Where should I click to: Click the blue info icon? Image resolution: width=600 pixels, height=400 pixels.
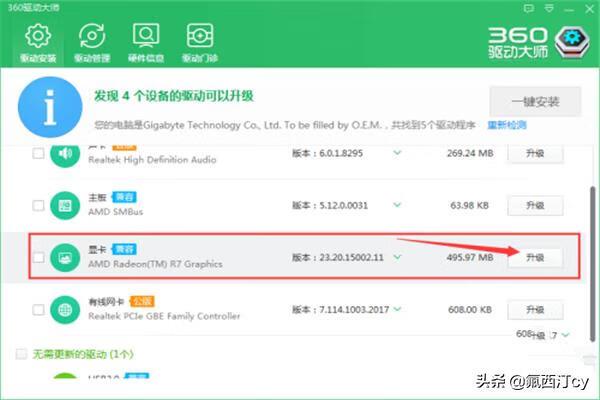pos(50,107)
